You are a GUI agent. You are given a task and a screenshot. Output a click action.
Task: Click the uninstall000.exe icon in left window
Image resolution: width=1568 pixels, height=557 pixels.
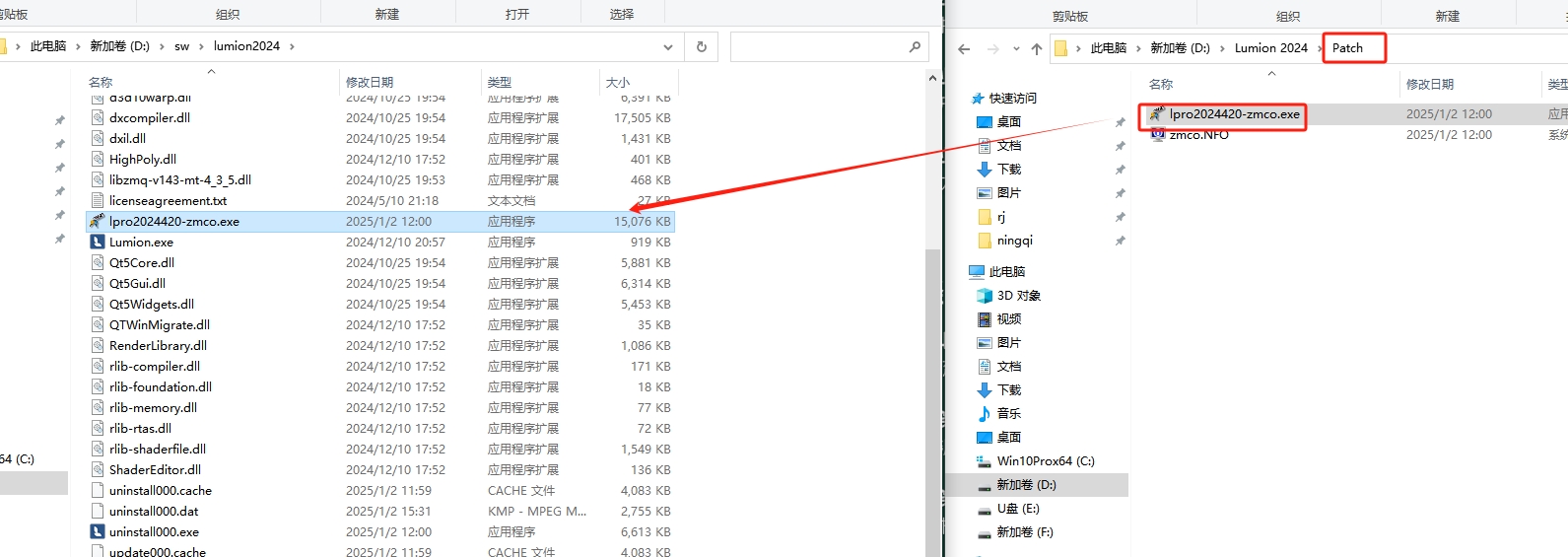98,531
